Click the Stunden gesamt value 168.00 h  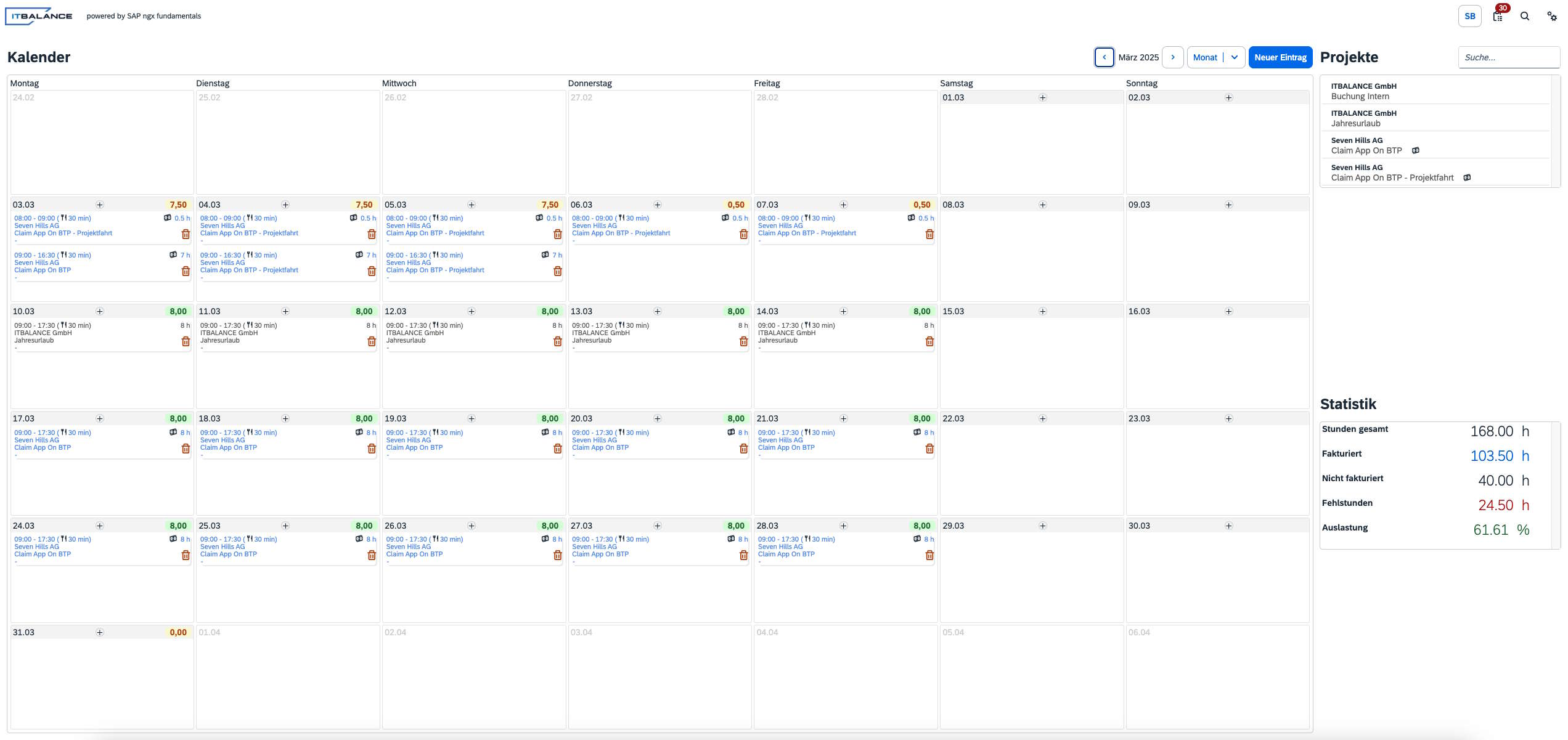1500,431
